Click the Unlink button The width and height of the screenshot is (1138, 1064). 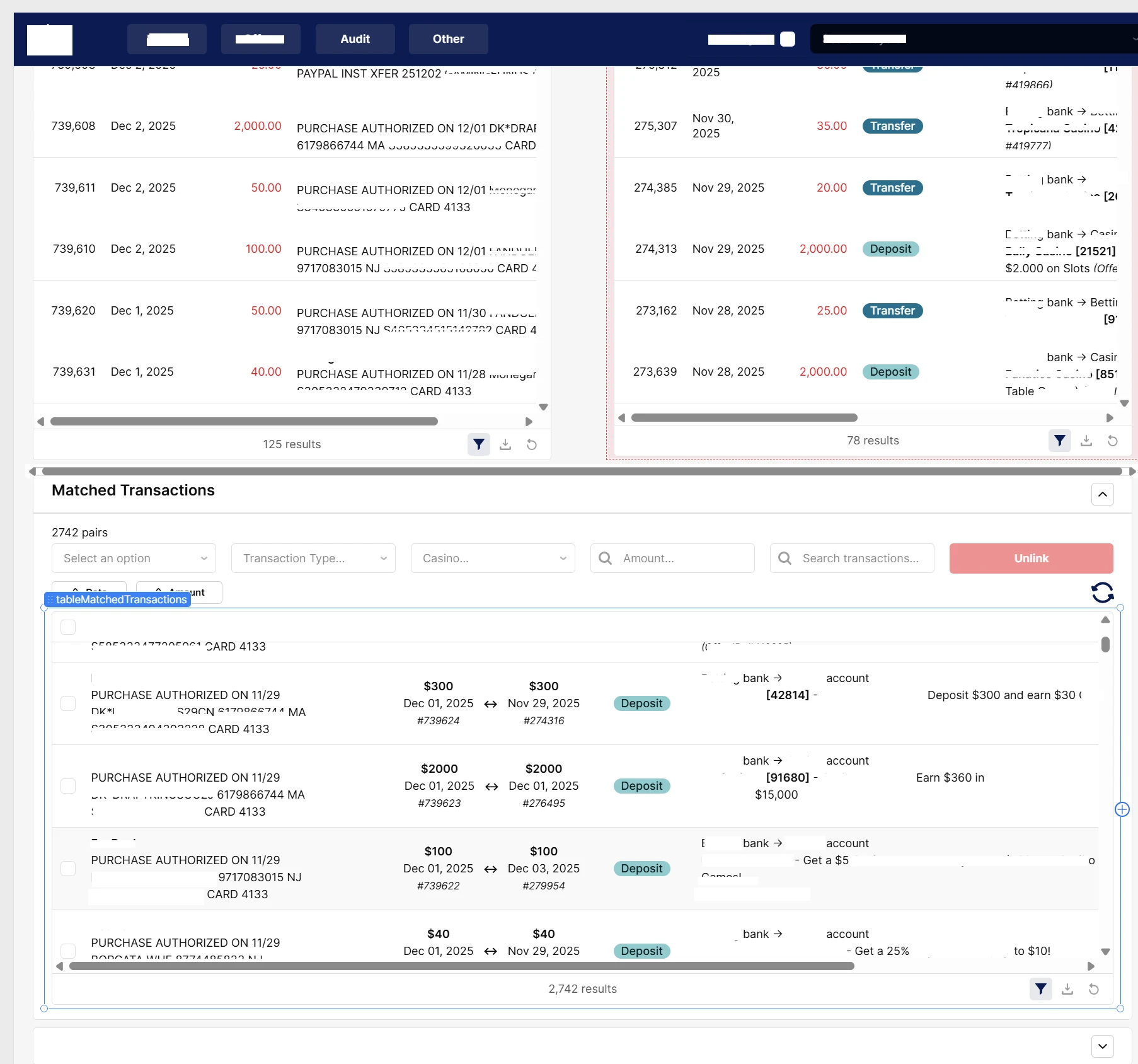click(x=1032, y=558)
